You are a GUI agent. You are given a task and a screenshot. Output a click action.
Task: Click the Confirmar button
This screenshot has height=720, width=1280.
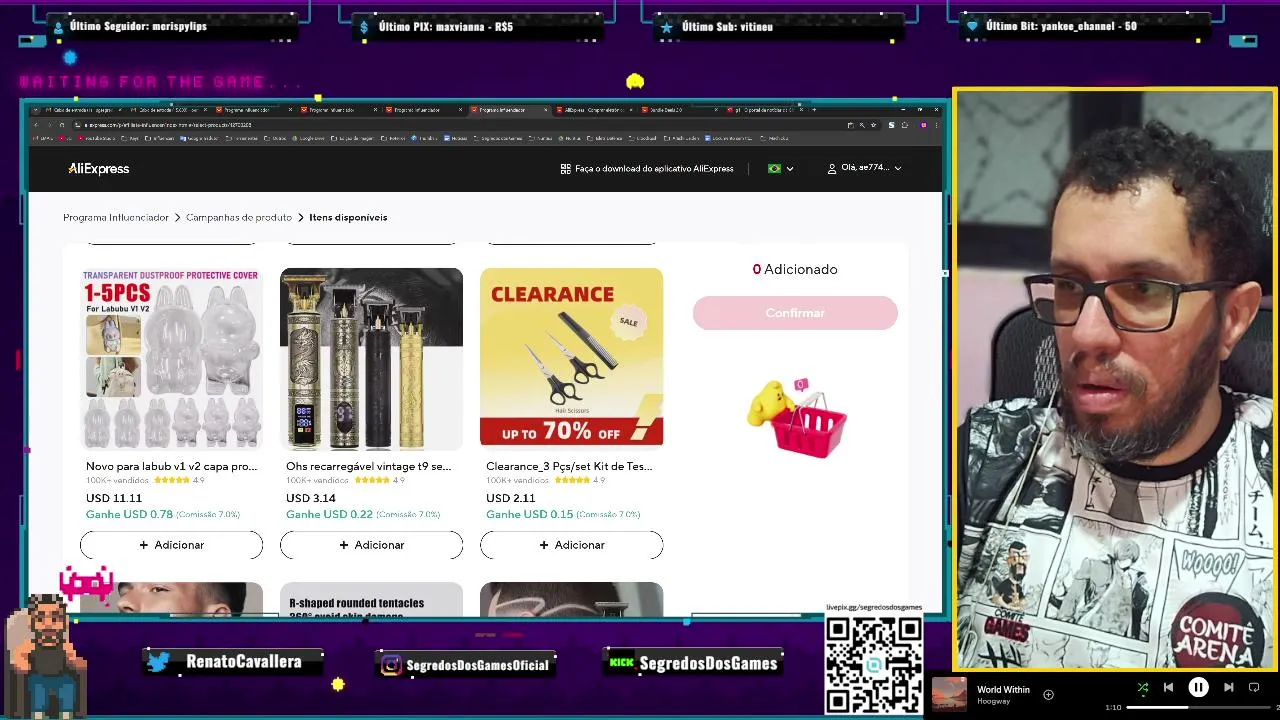(795, 313)
